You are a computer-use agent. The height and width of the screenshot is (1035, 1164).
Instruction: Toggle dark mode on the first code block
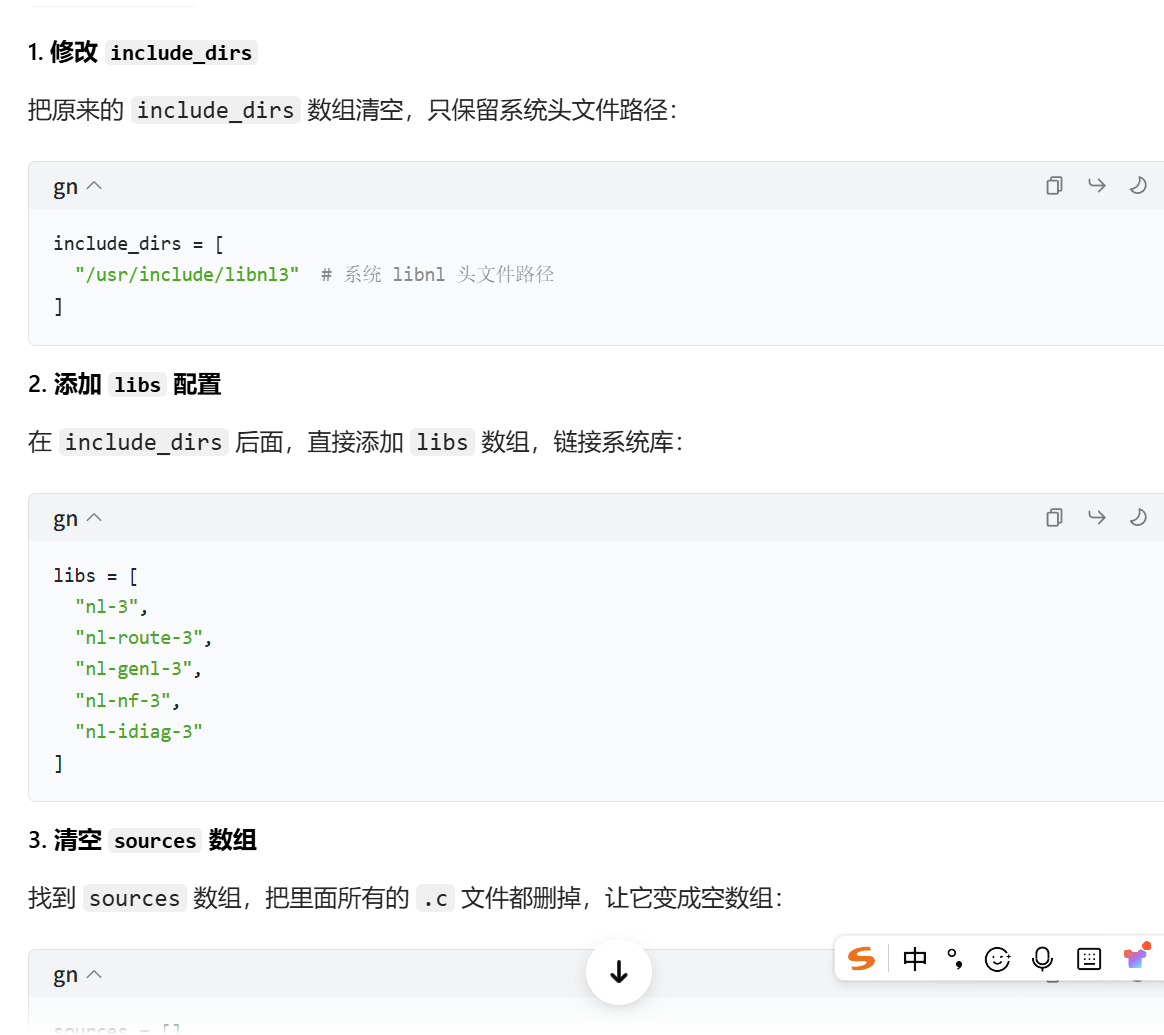pos(1138,185)
